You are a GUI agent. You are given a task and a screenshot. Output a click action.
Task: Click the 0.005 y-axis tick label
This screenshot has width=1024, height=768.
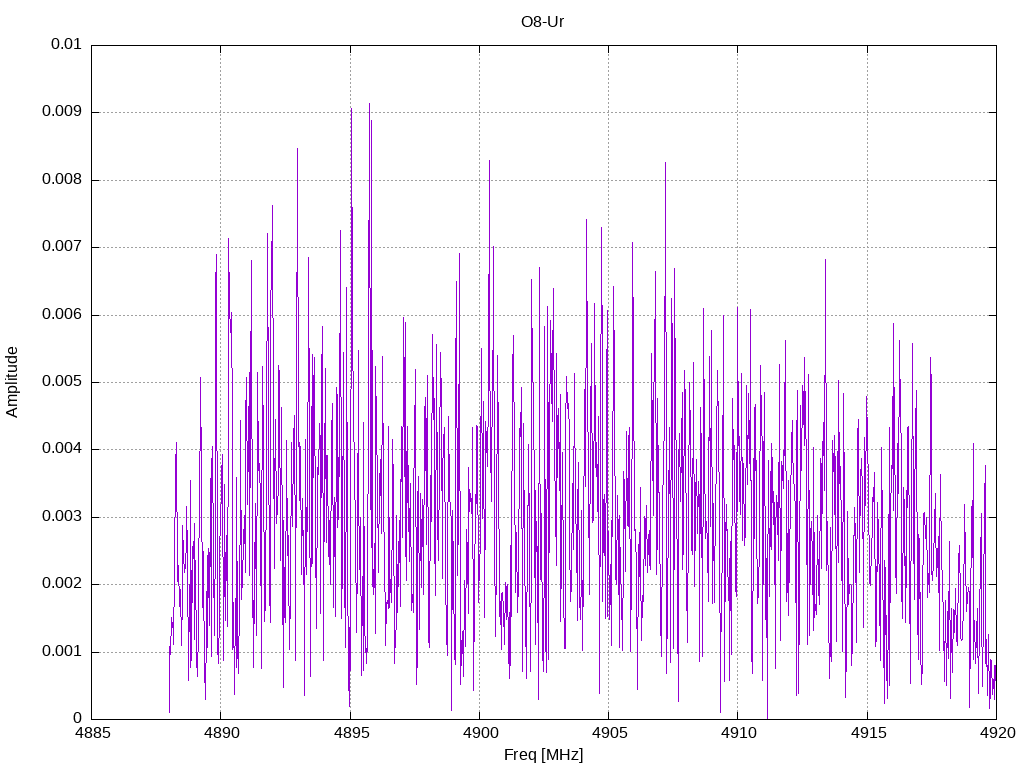[62, 381]
